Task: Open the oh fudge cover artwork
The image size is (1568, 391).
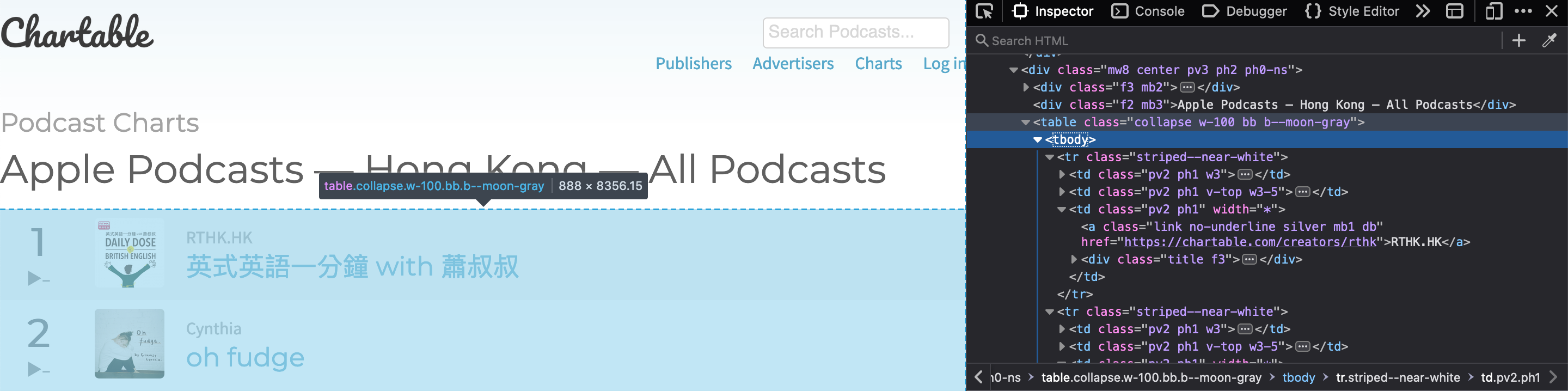Action: [x=130, y=344]
